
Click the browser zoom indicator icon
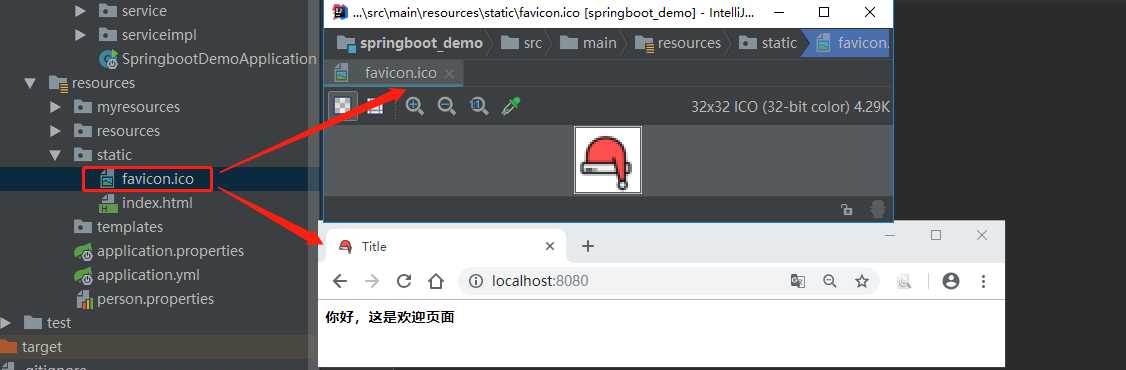pos(829,281)
